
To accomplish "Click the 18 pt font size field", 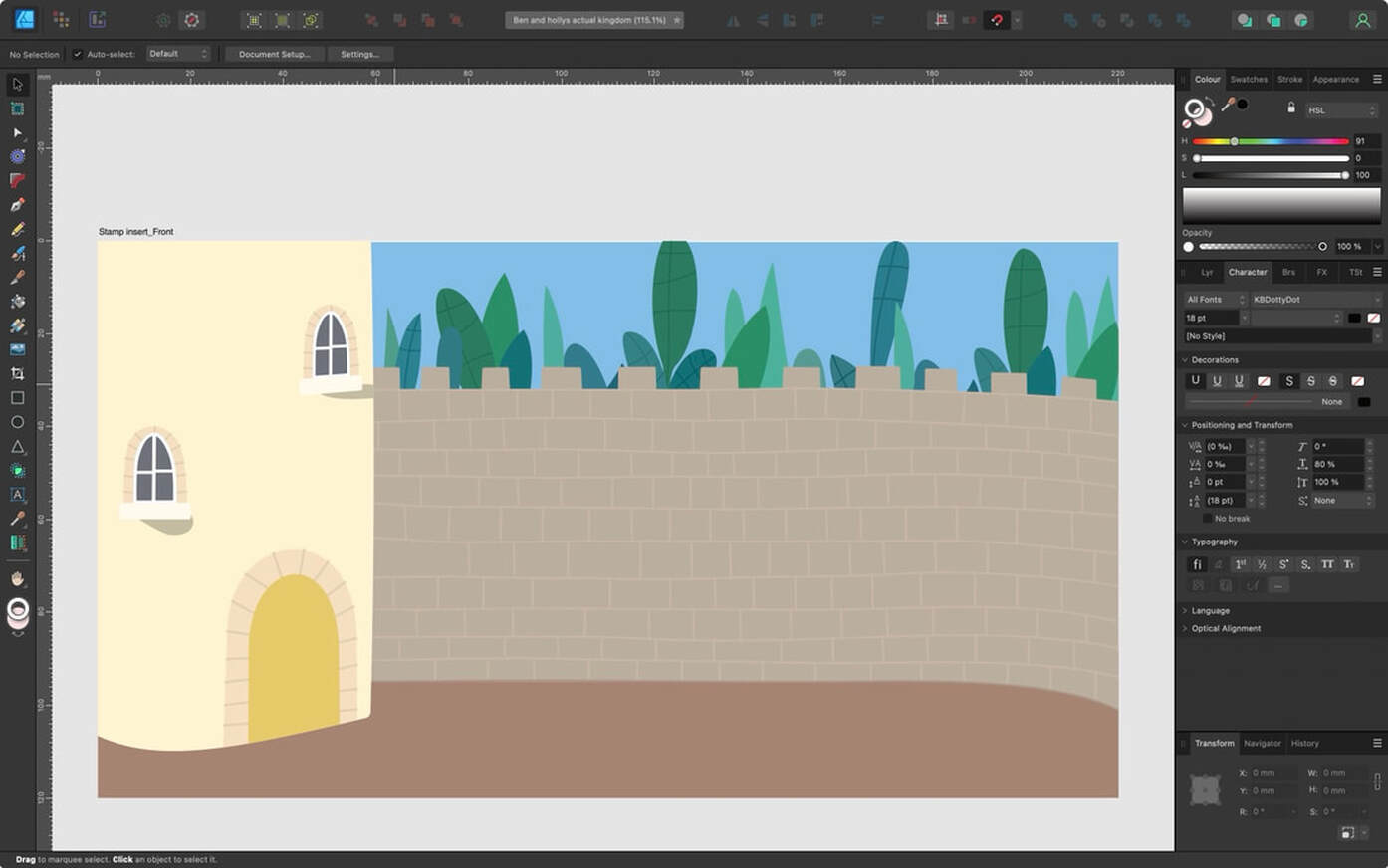I will (x=1211, y=318).
